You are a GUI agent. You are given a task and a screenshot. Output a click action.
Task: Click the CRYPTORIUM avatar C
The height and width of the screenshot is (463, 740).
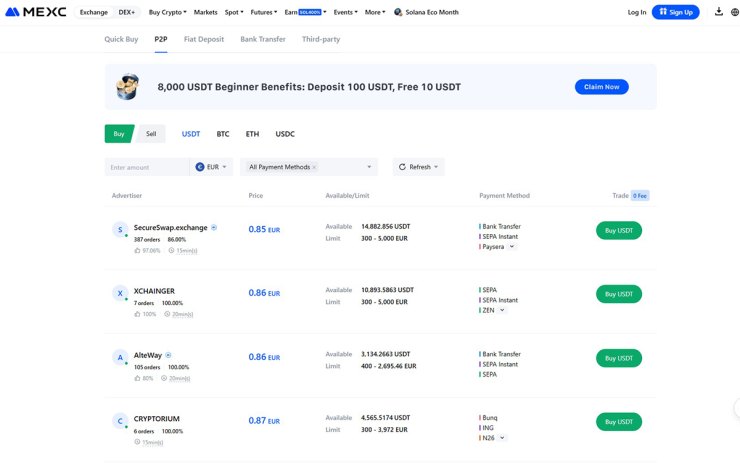click(x=120, y=421)
